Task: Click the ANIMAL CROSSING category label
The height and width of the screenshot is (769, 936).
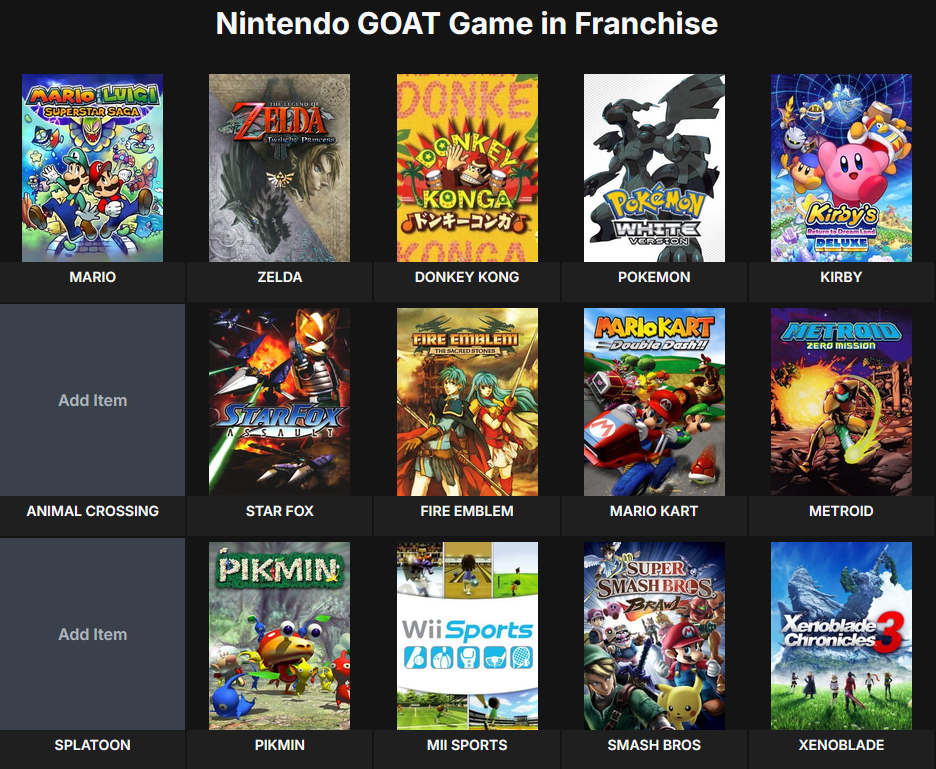Action: 93,511
